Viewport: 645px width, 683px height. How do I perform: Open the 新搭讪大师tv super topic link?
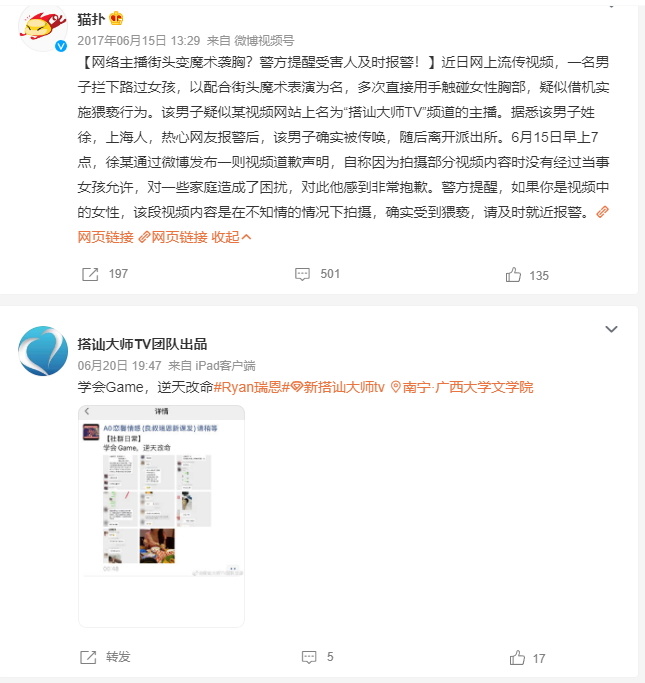338,387
